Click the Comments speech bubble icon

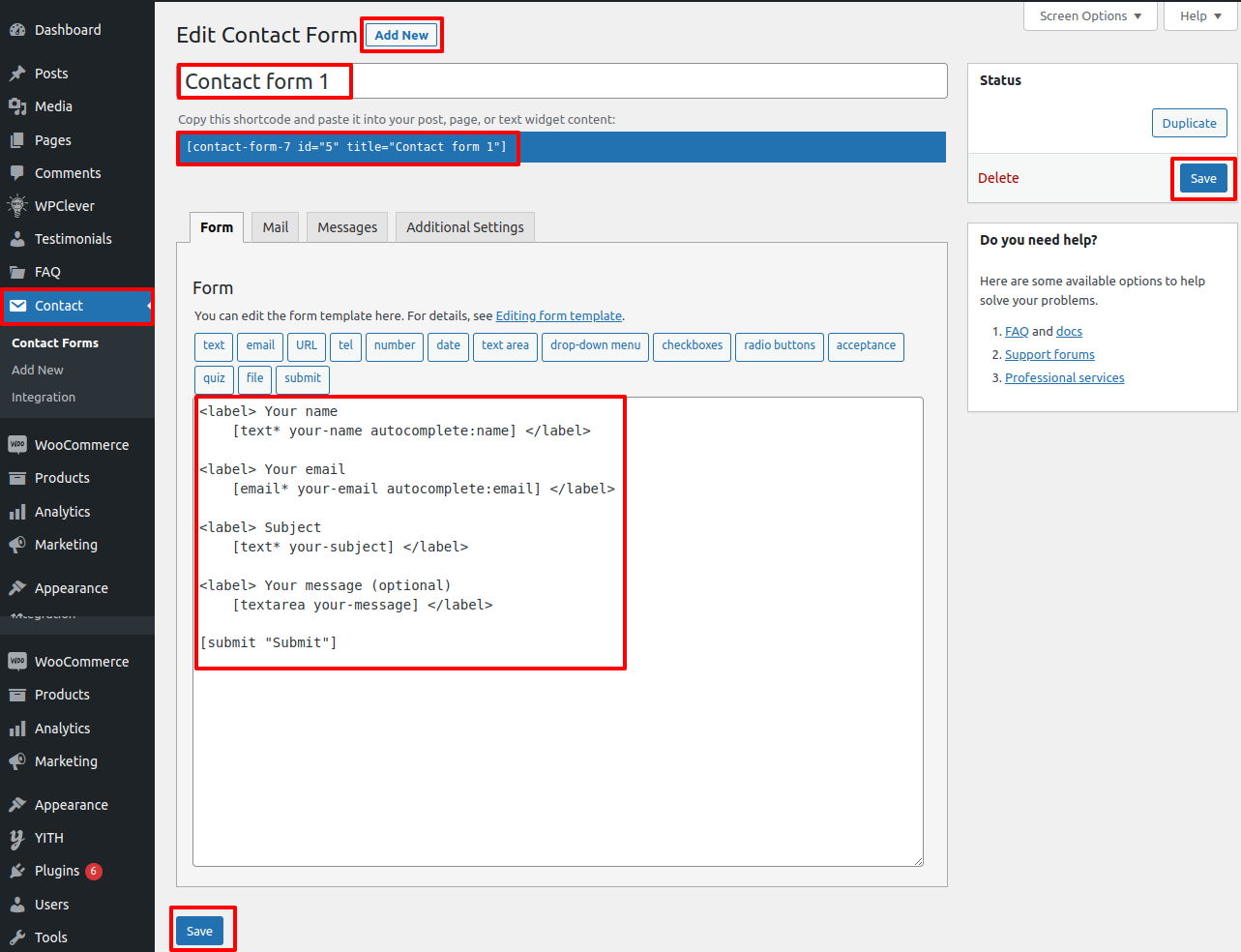coord(17,173)
